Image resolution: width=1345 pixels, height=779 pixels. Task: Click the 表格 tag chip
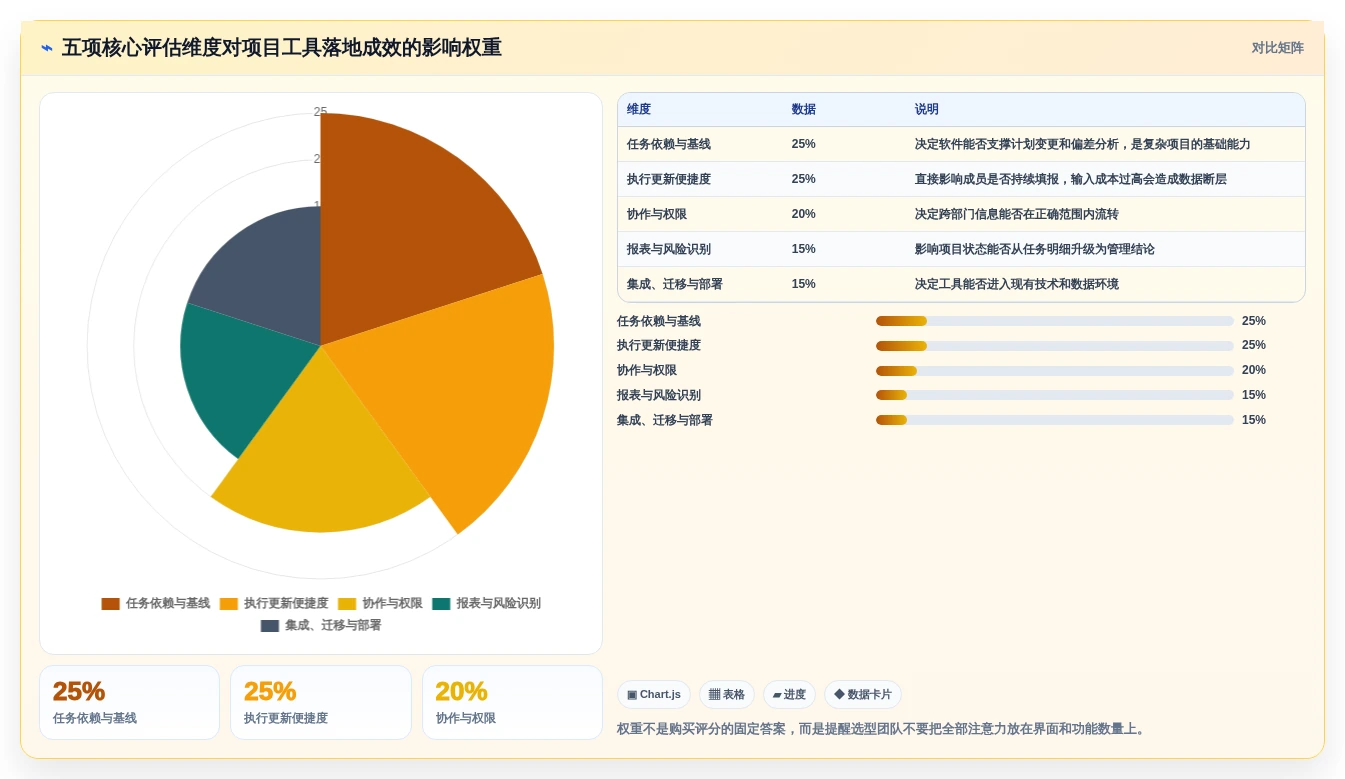point(727,695)
